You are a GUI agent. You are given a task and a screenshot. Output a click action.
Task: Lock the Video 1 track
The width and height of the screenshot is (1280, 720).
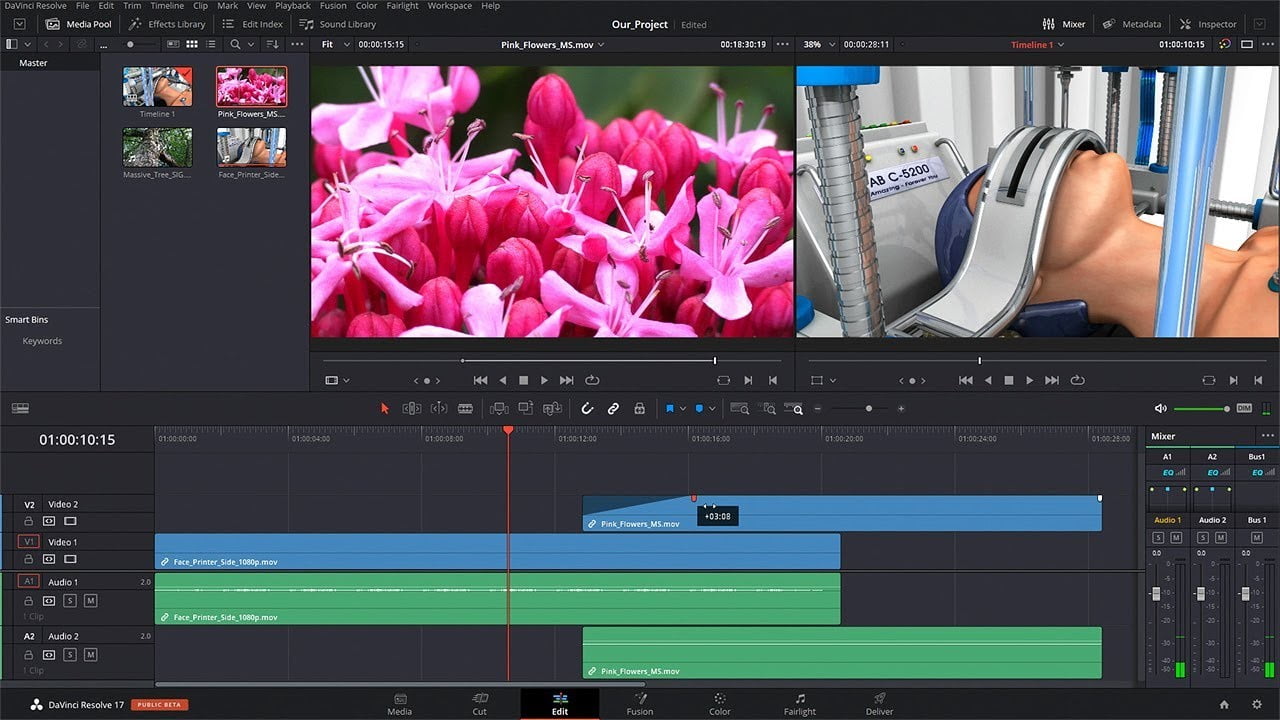[28, 560]
